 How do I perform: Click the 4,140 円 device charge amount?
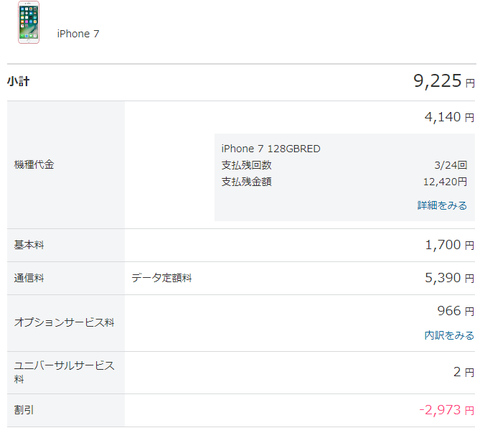coord(449,117)
